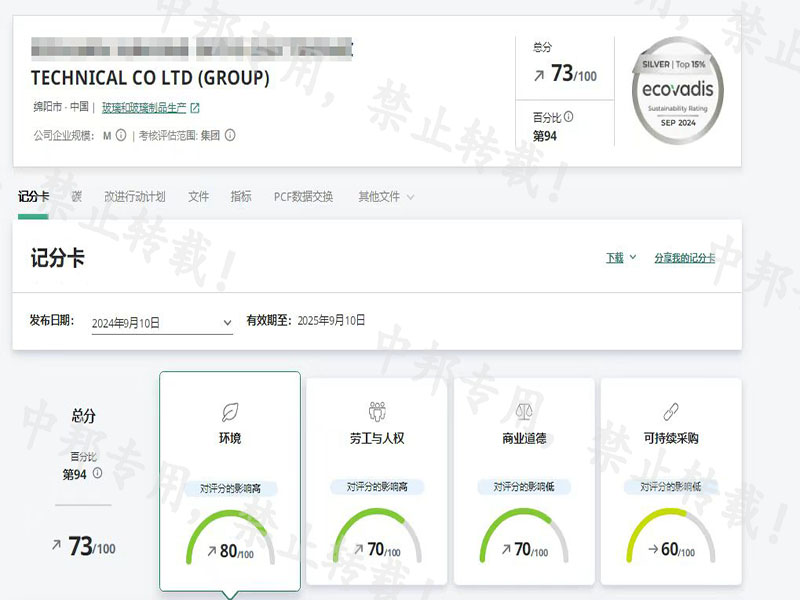Click the info icon after 集团 assessment scope

coord(230,135)
